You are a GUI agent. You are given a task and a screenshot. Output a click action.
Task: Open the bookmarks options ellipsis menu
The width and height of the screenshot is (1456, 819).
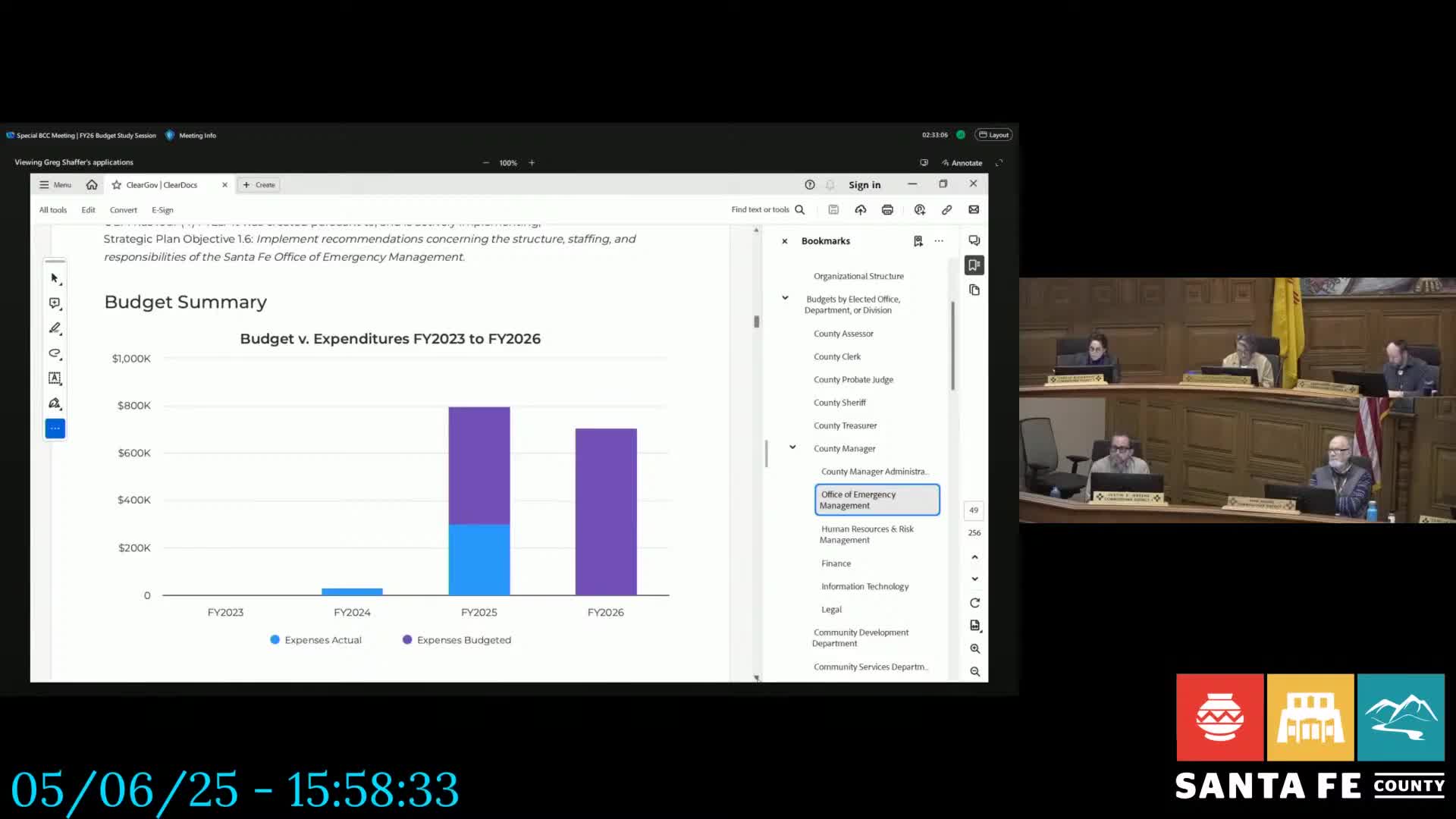click(x=939, y=241)
